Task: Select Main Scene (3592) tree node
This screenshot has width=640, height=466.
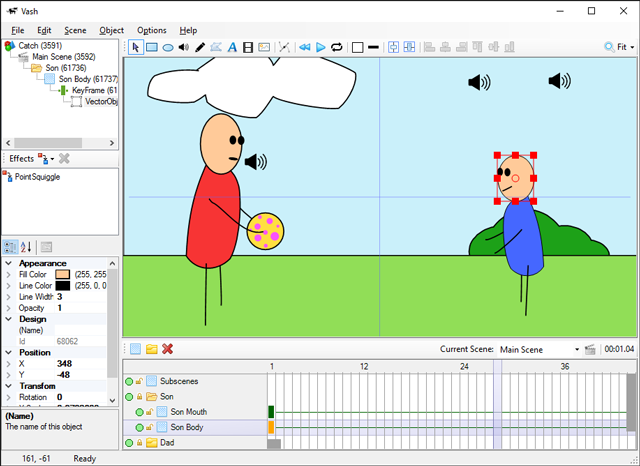Action: click(x=64, y=57)
